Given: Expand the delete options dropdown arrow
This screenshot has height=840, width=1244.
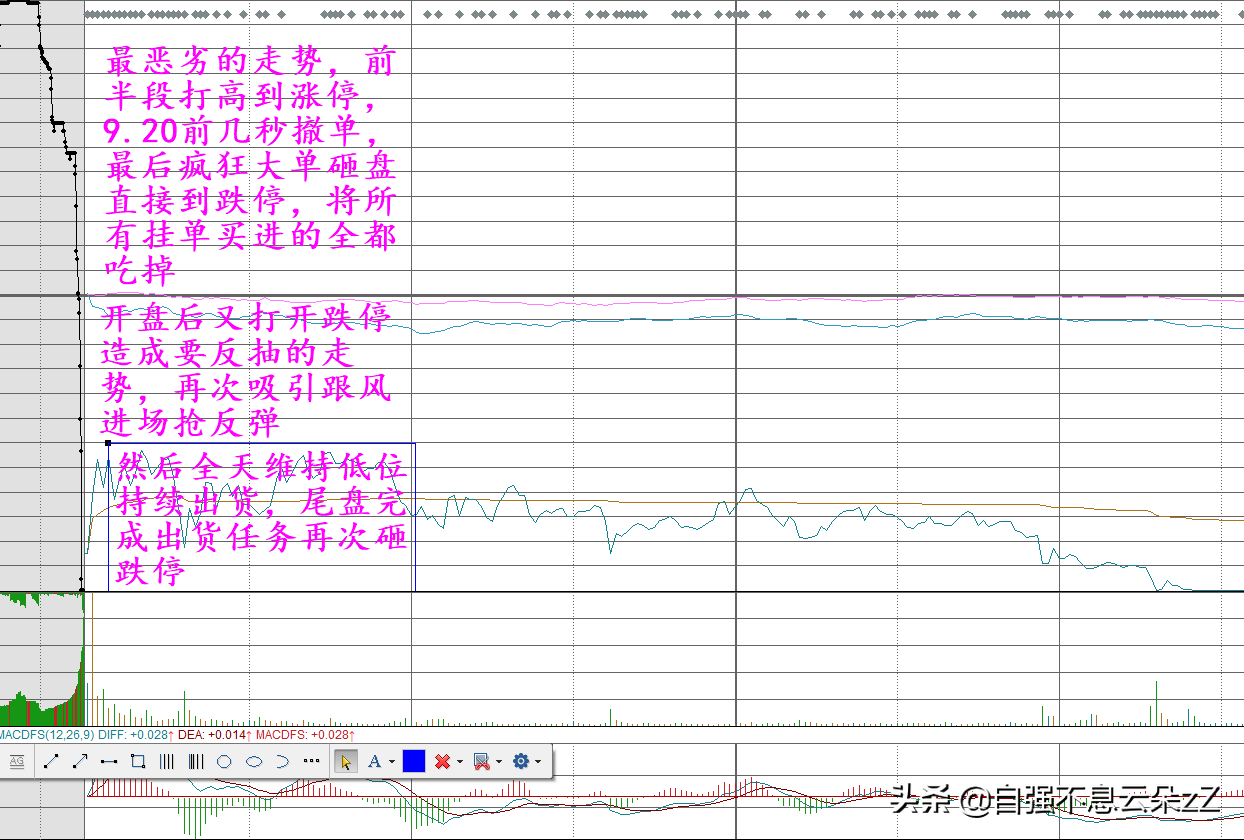Looking at the screenshot, I should 459,762.
